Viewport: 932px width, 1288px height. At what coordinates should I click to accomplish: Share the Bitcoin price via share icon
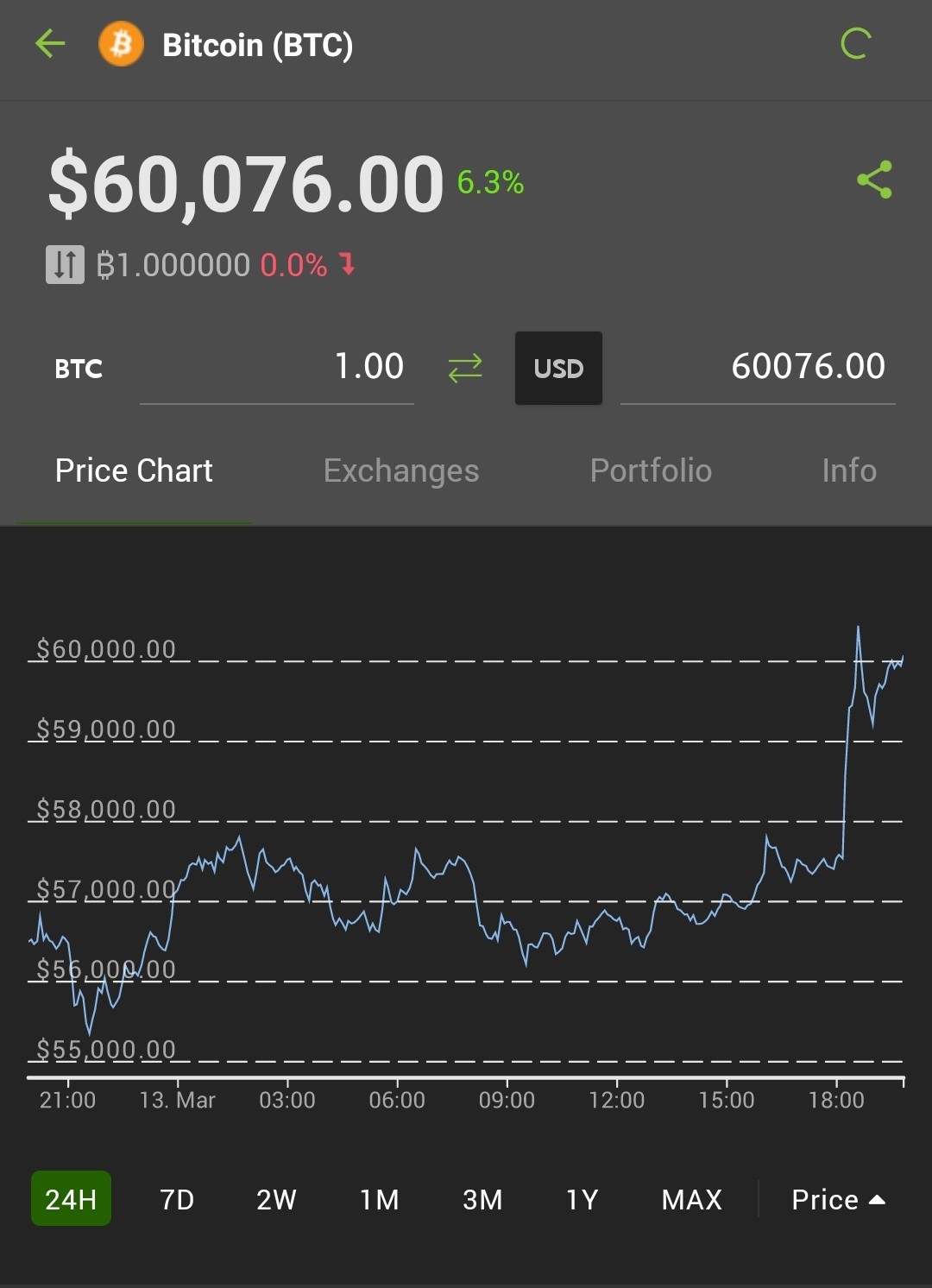874,180
